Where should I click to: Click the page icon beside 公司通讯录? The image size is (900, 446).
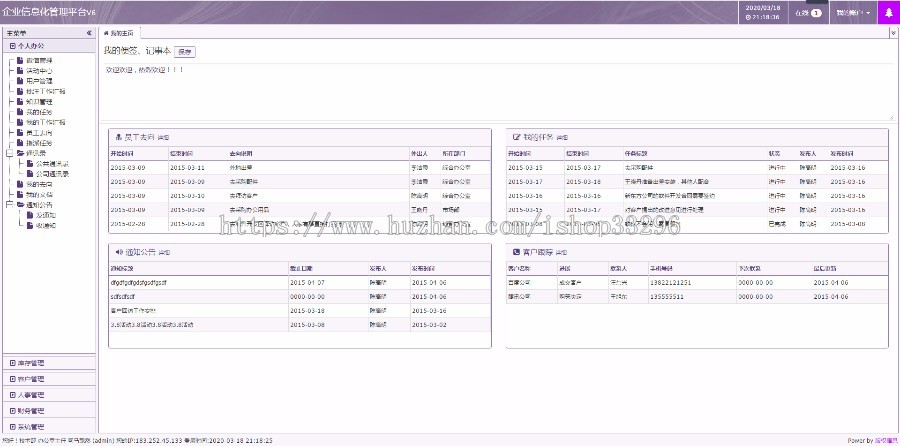30,174
